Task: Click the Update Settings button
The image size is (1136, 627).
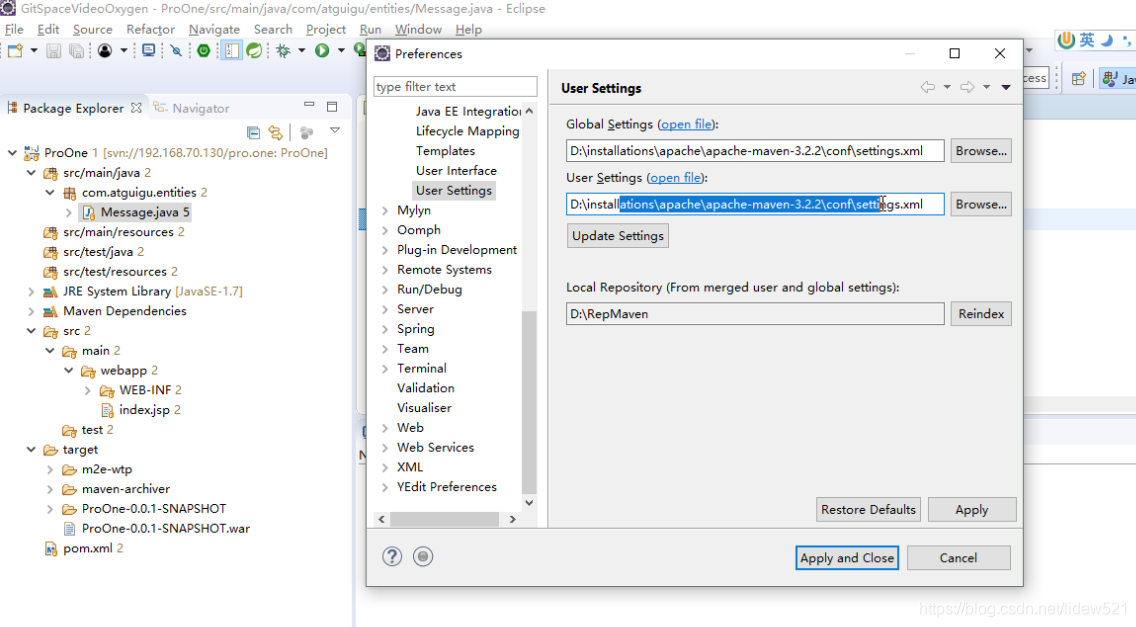Action: 617,236
